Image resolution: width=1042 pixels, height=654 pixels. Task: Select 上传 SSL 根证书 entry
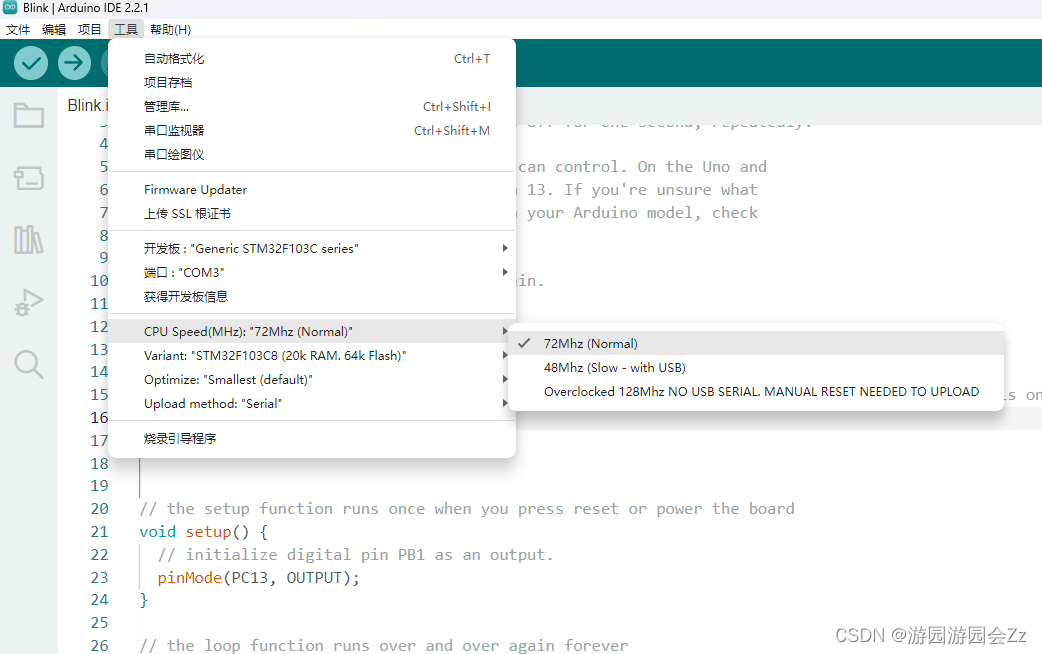coord(312,213)
